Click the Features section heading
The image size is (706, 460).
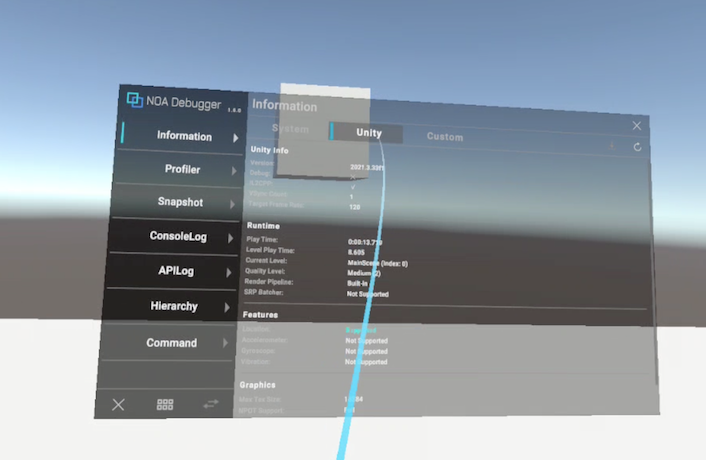(260, 315)
